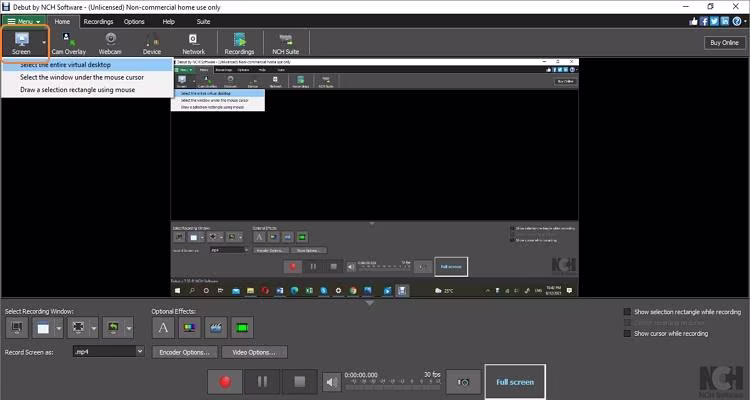The height and width of the screenshot is (400, 750).
Task: Switch to the Webcam source
Action: 110,43
